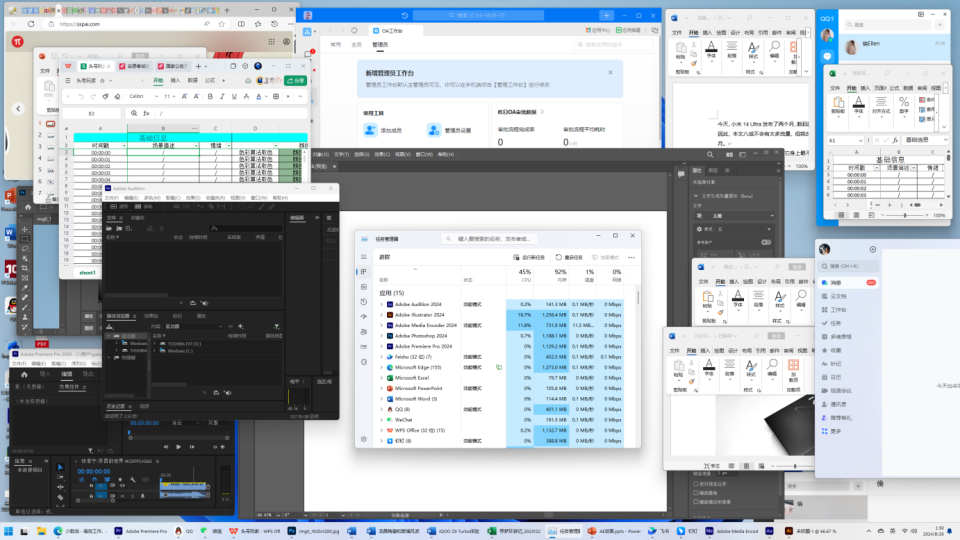Image resolution: width=960 pixels, height=540 pixels.
Task: Open Performance page in Task Manager sidebar
Action: [364, 287]
